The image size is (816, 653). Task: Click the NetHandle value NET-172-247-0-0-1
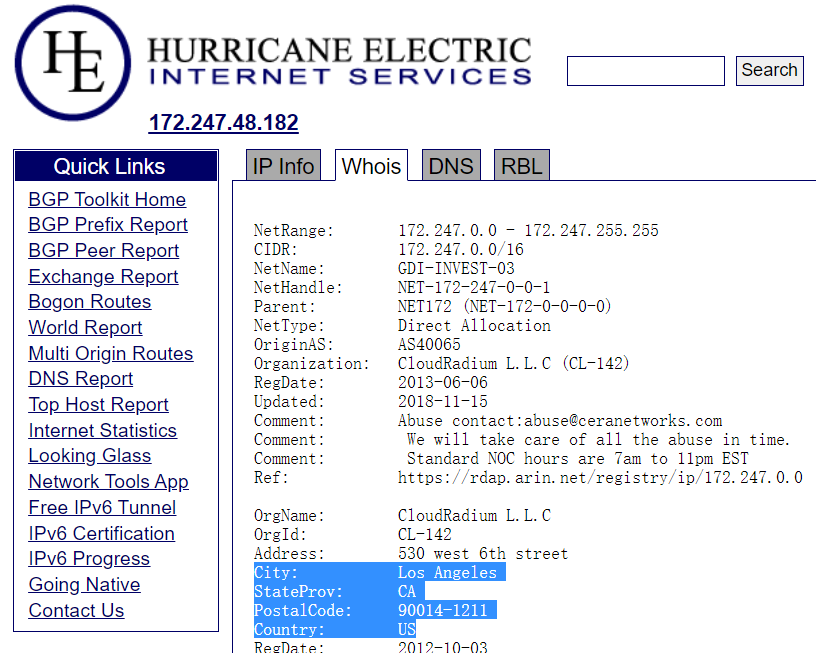coord(474,288)
